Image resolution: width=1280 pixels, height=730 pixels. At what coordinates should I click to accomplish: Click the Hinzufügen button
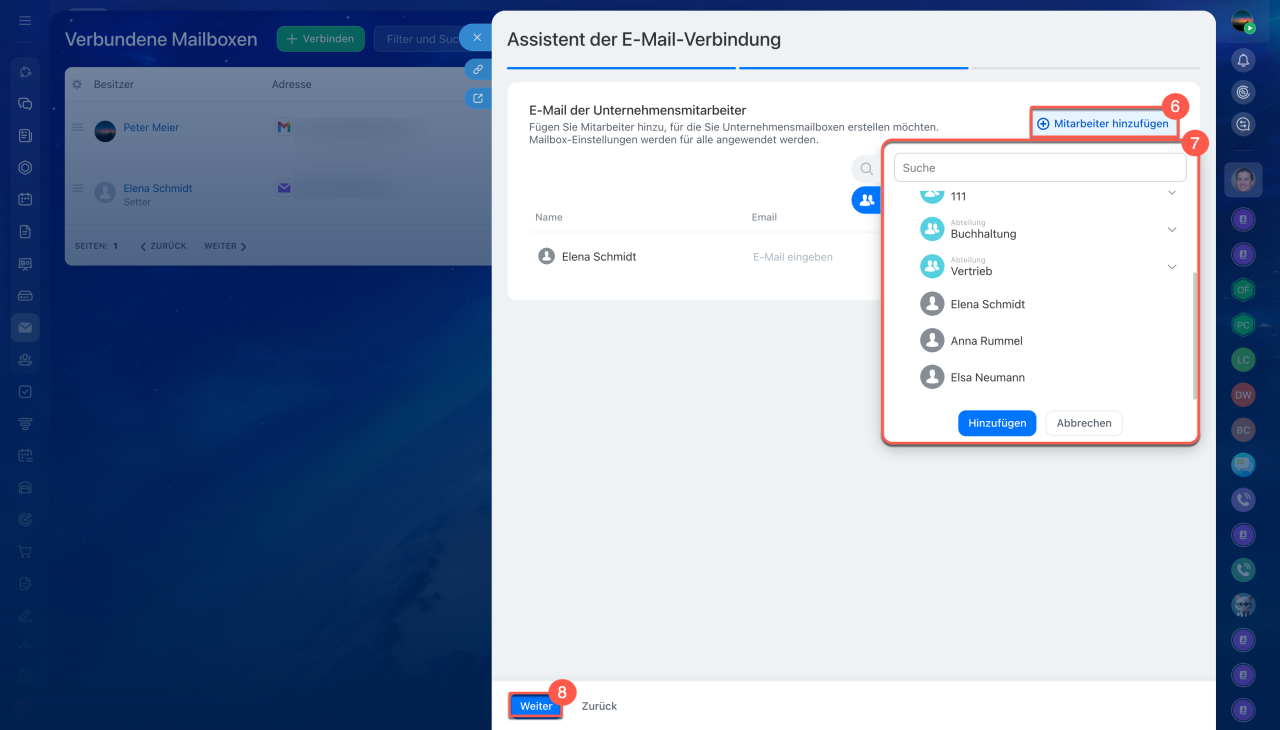[x=997, y=423]
